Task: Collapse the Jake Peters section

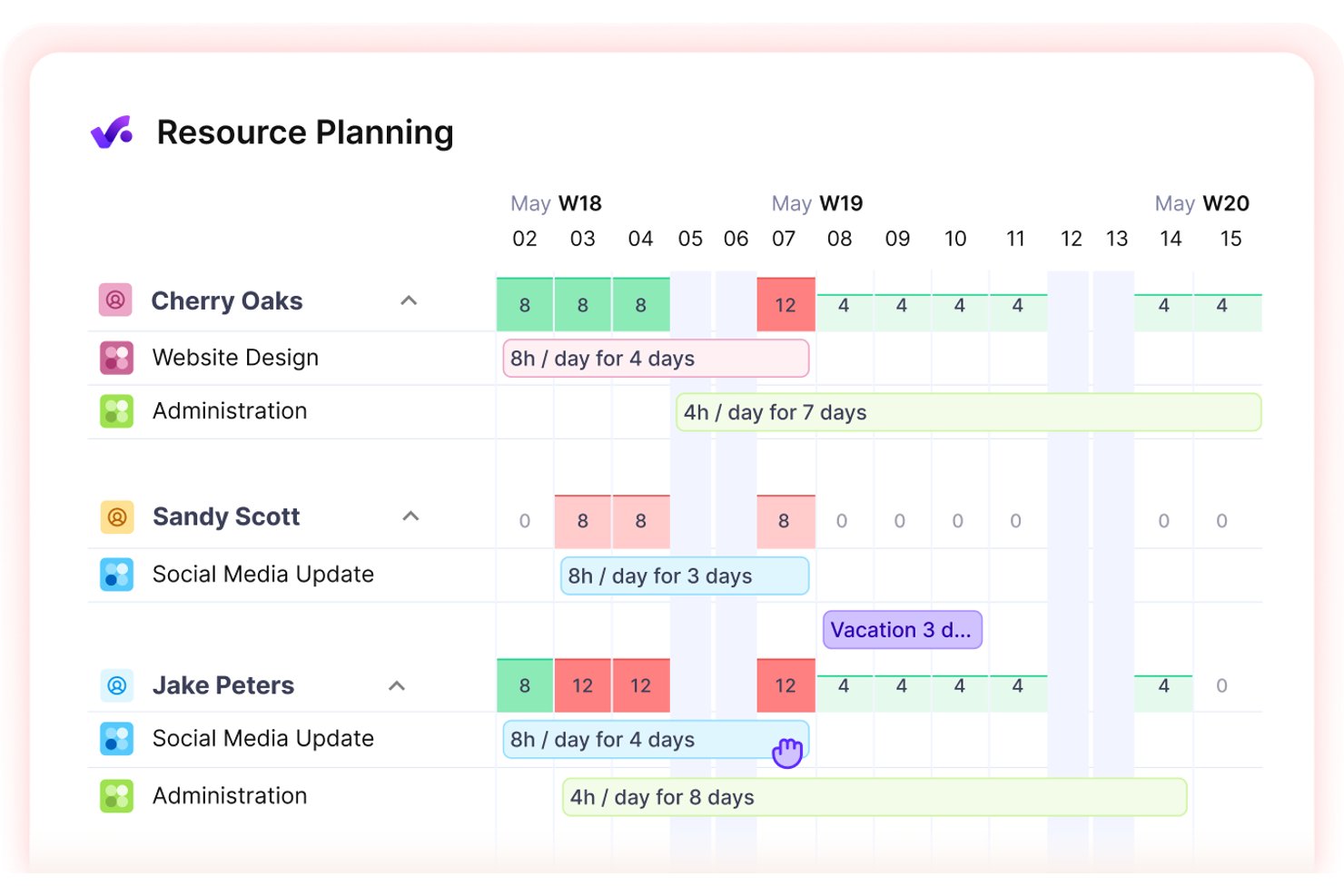Action: [x=397, y=685]
